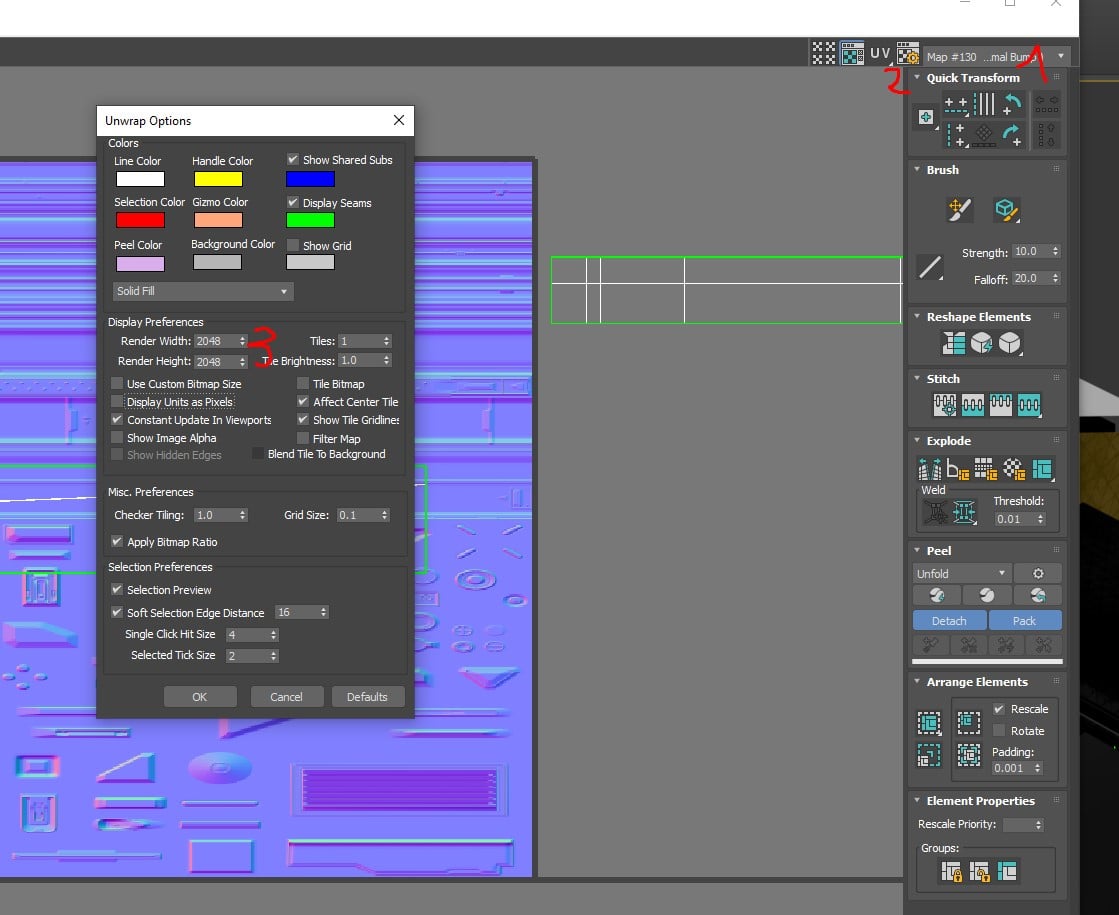Click the Group Selected lock icon

pyautogui.click(x=951, y=871)
